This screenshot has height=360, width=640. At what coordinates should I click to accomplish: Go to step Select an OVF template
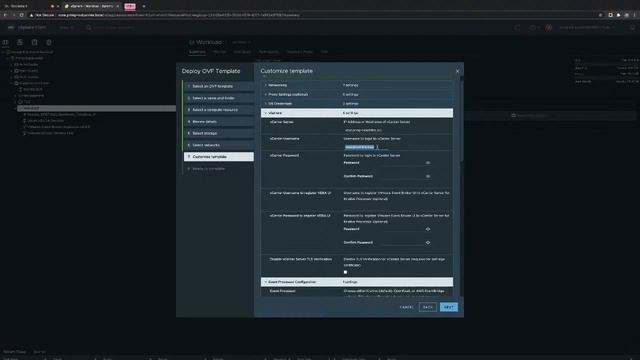click(218, 86)
